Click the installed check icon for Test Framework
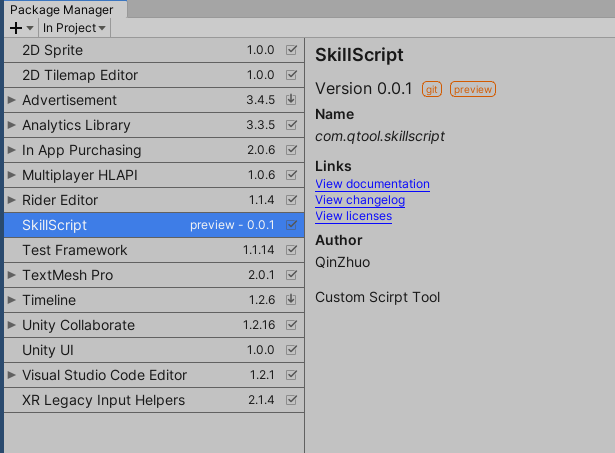Image resolution: width=615 pixels, height=453 pixels. (291, 250)
